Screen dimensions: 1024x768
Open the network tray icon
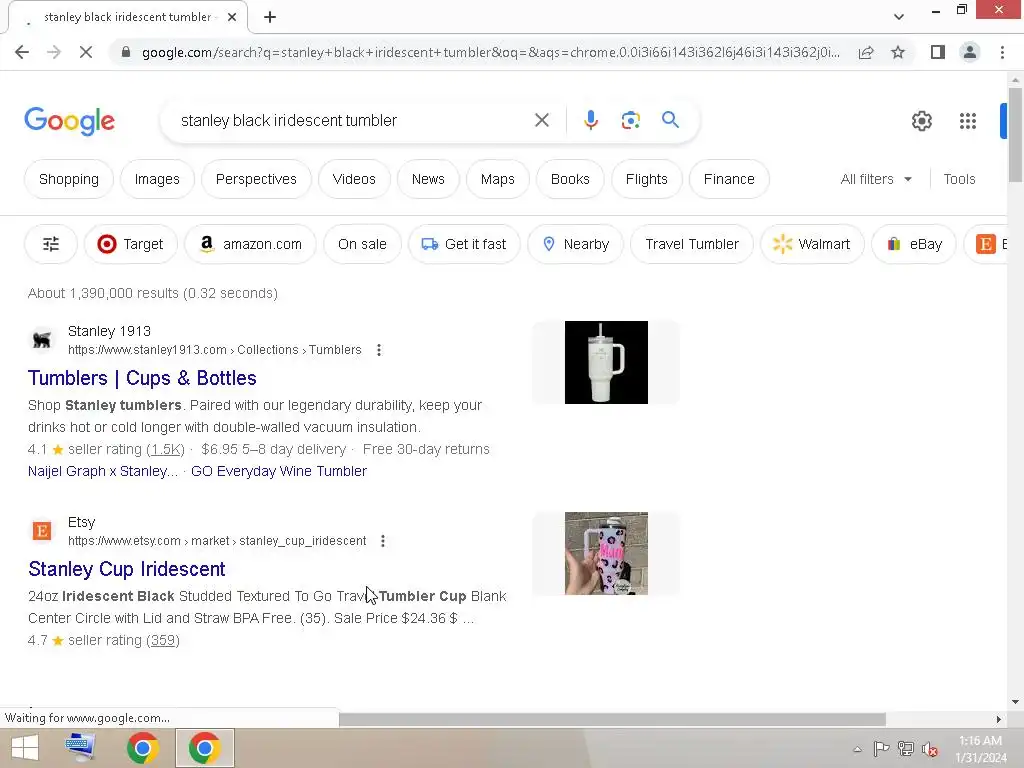point(906,749)
